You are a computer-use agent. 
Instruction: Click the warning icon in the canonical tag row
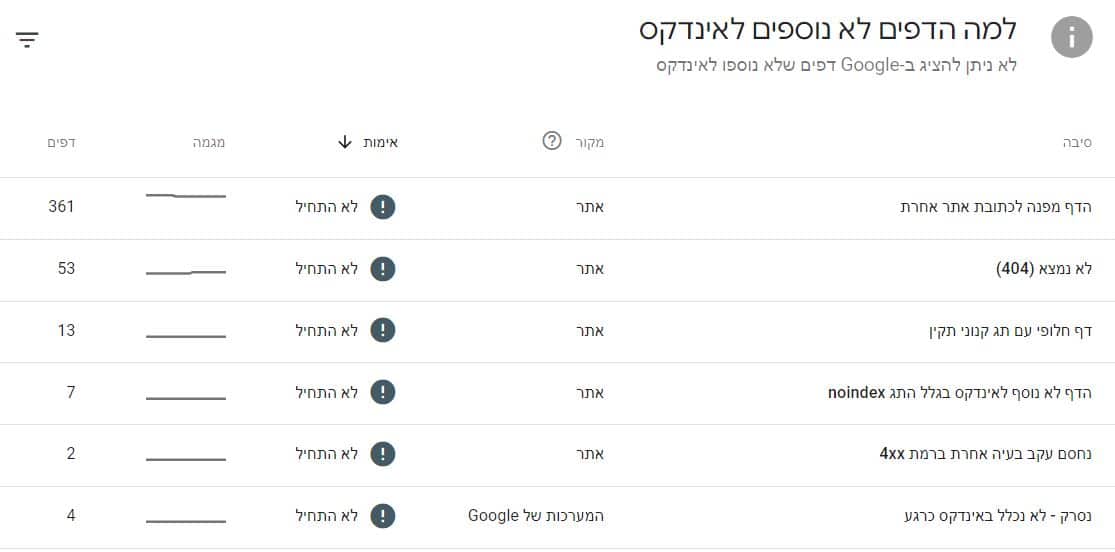point(383,331)
